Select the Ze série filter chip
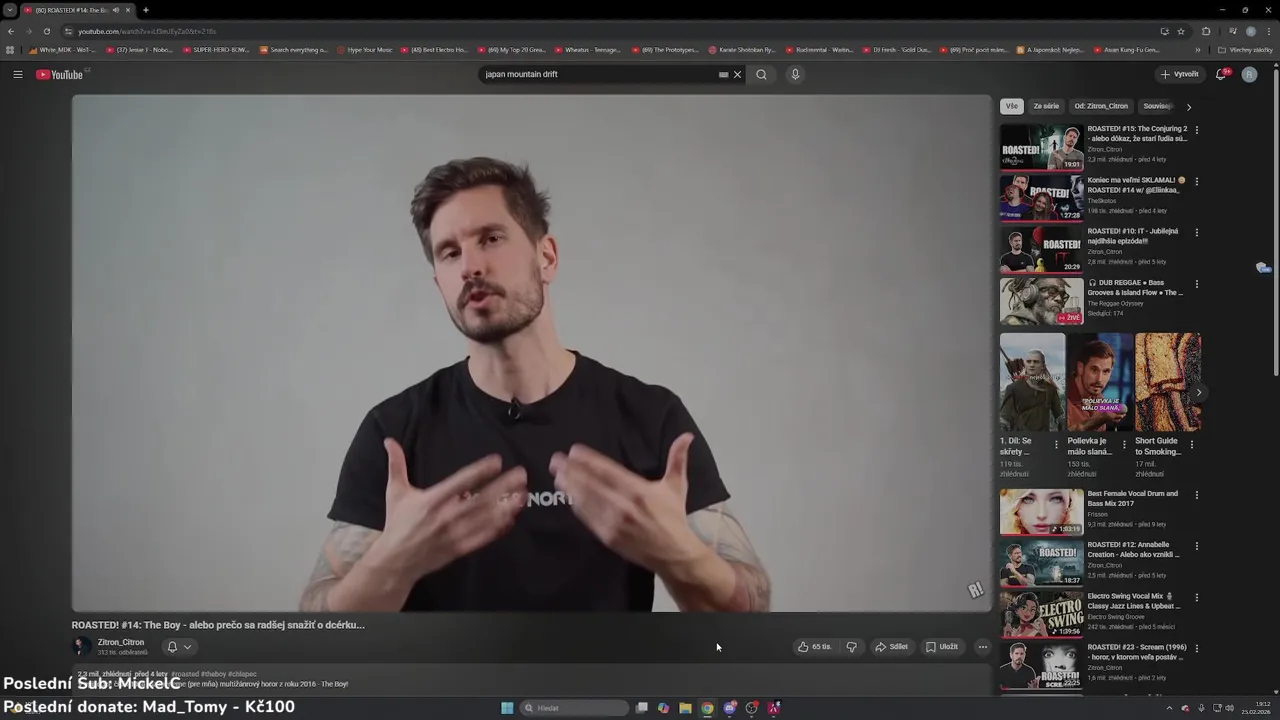Image resolution: width=1280 pixels, height=720 pixels. [1046, 106]
